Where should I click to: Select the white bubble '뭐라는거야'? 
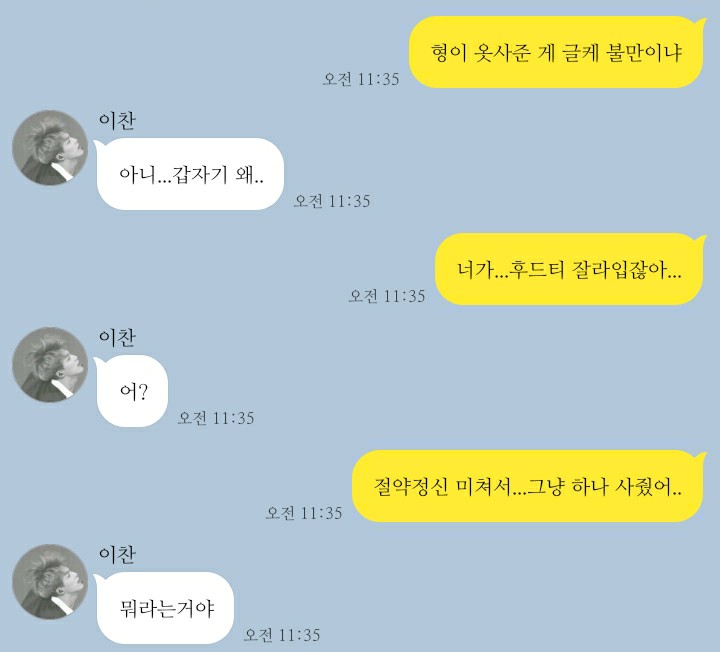click(165, 608)
